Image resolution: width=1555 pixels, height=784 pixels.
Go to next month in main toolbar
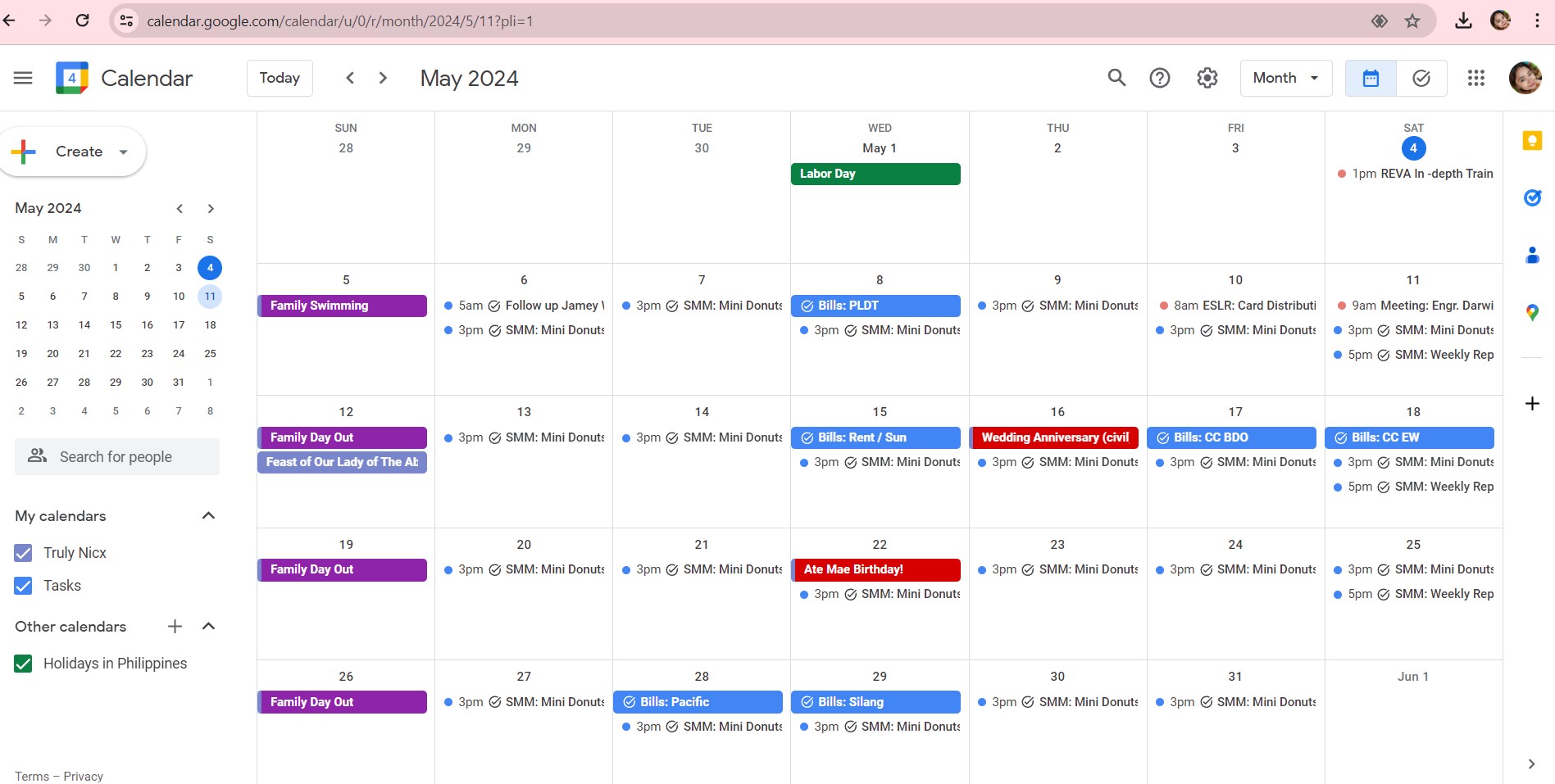[x=383, y=78]
